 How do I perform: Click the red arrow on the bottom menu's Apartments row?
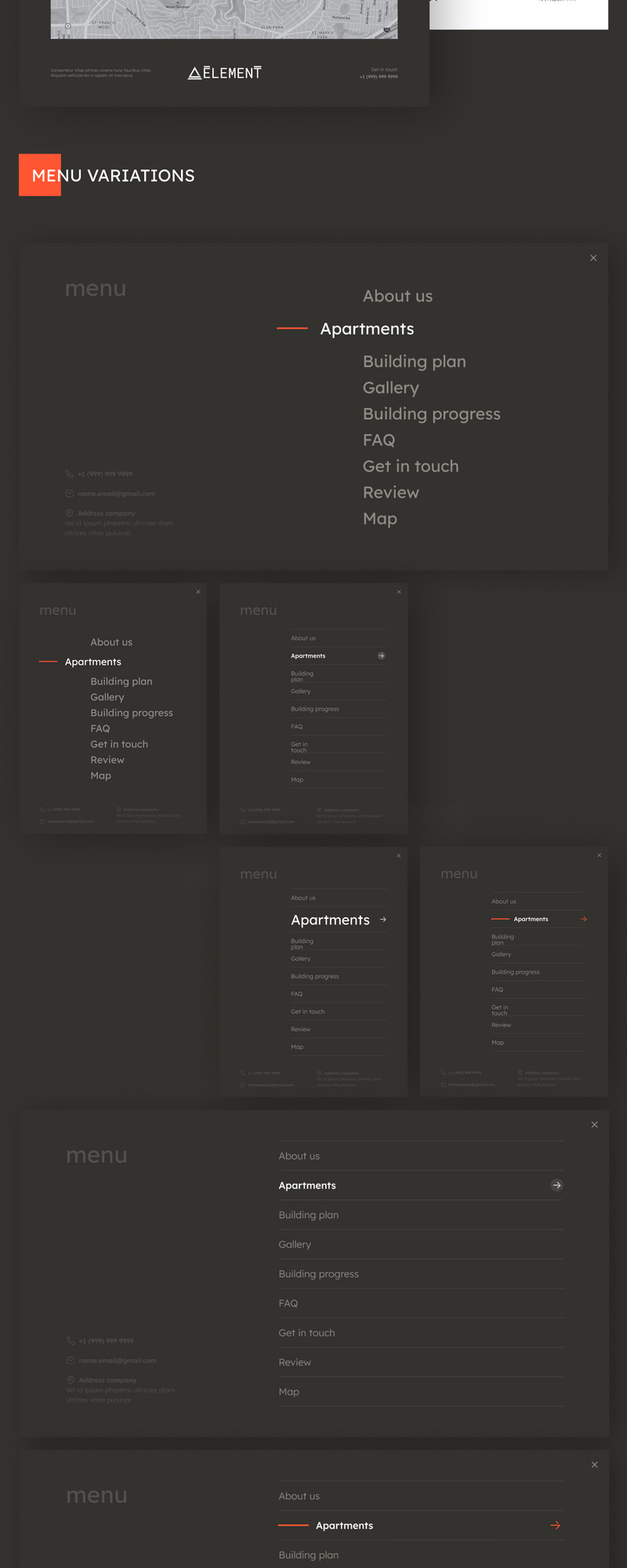556,1526
